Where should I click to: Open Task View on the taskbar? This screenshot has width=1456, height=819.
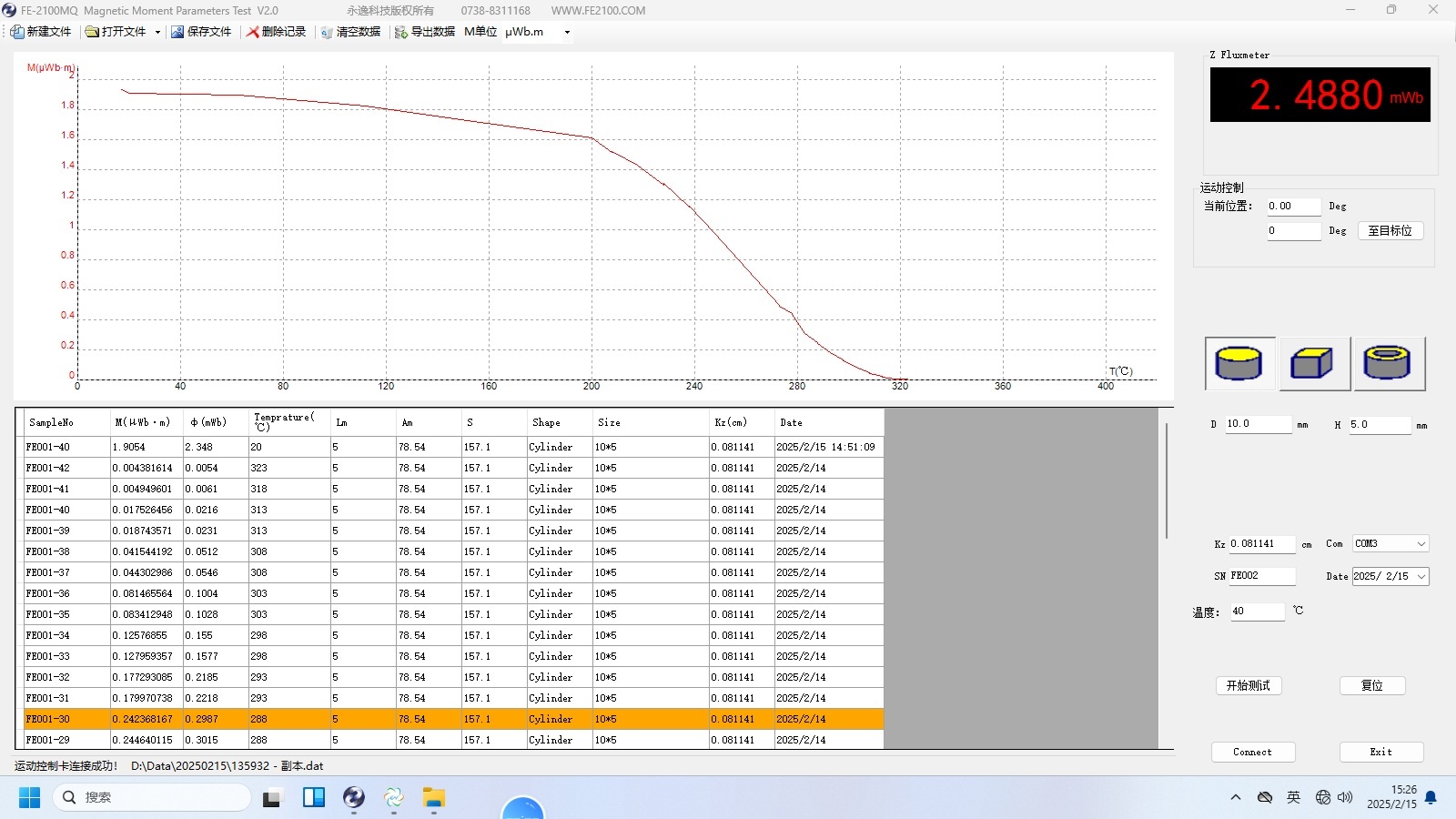pos(272,798)
